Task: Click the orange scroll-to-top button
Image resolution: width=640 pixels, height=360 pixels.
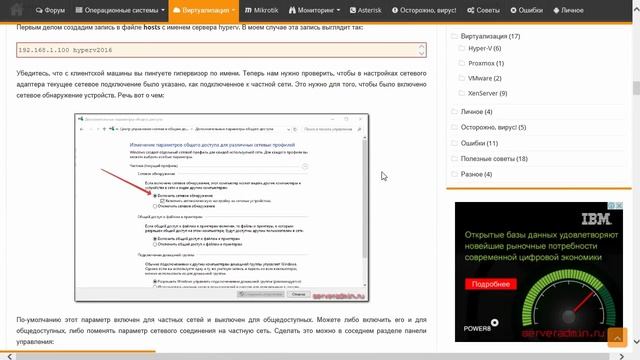Action: pos(617,337)
